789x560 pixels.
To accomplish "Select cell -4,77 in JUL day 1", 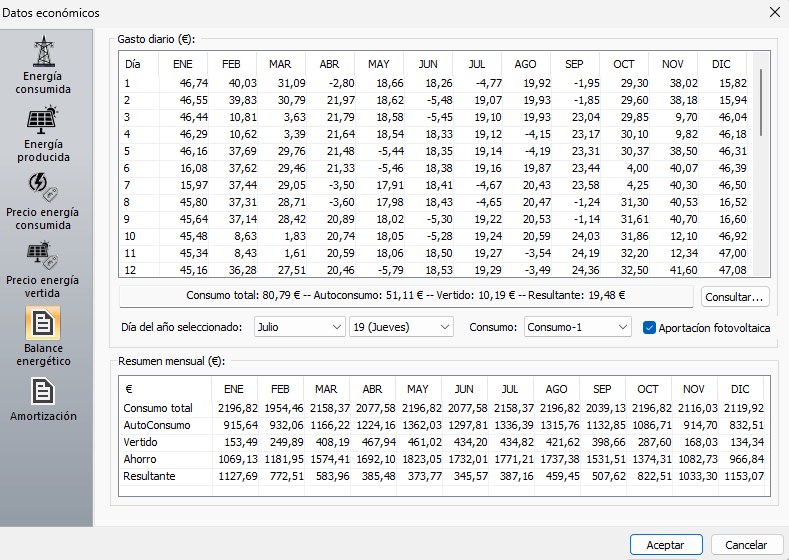I will click(x=489, y=84).
